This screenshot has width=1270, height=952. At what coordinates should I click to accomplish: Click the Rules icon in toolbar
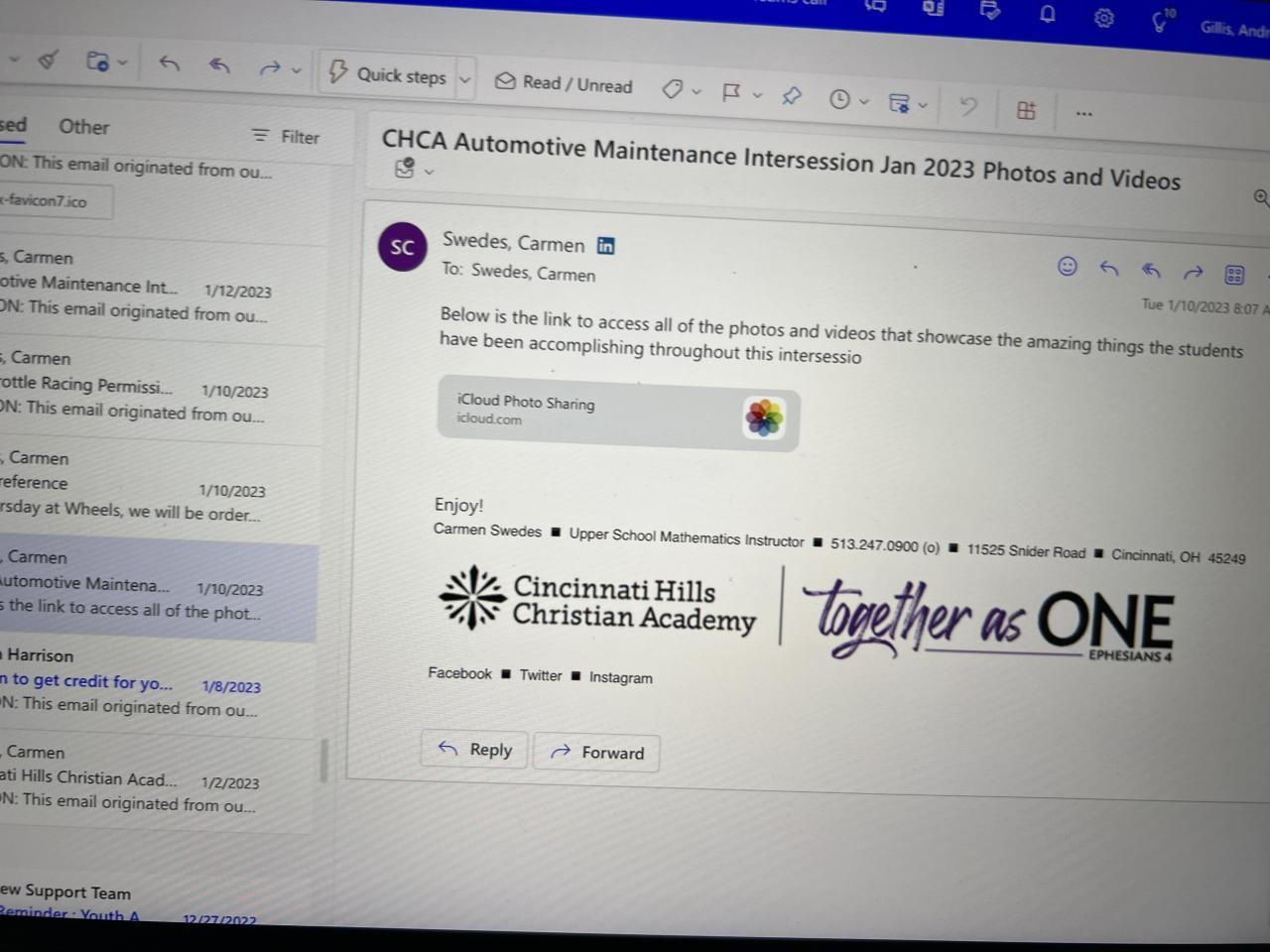click(900, 102)
